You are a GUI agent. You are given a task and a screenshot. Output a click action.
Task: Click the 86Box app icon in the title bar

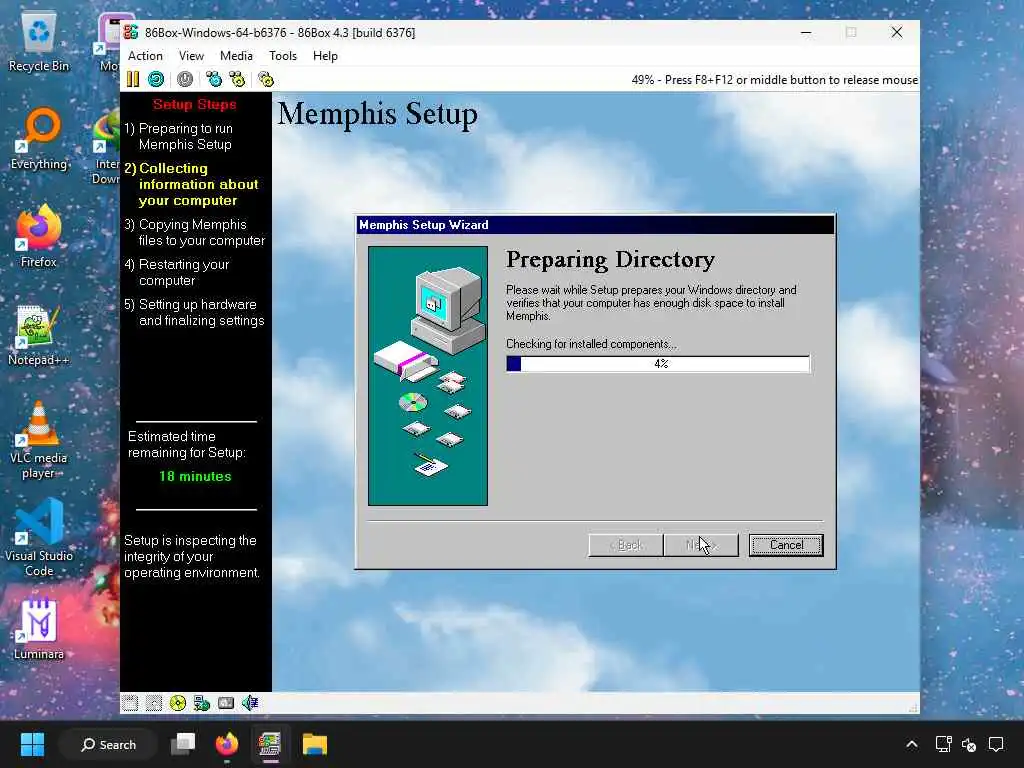coord(131,32)
